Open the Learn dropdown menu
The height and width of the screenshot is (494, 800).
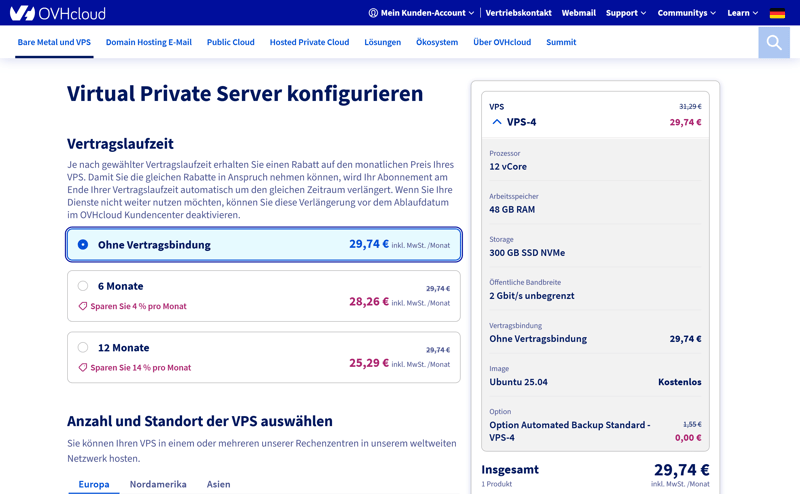click(x=742, y=13)
